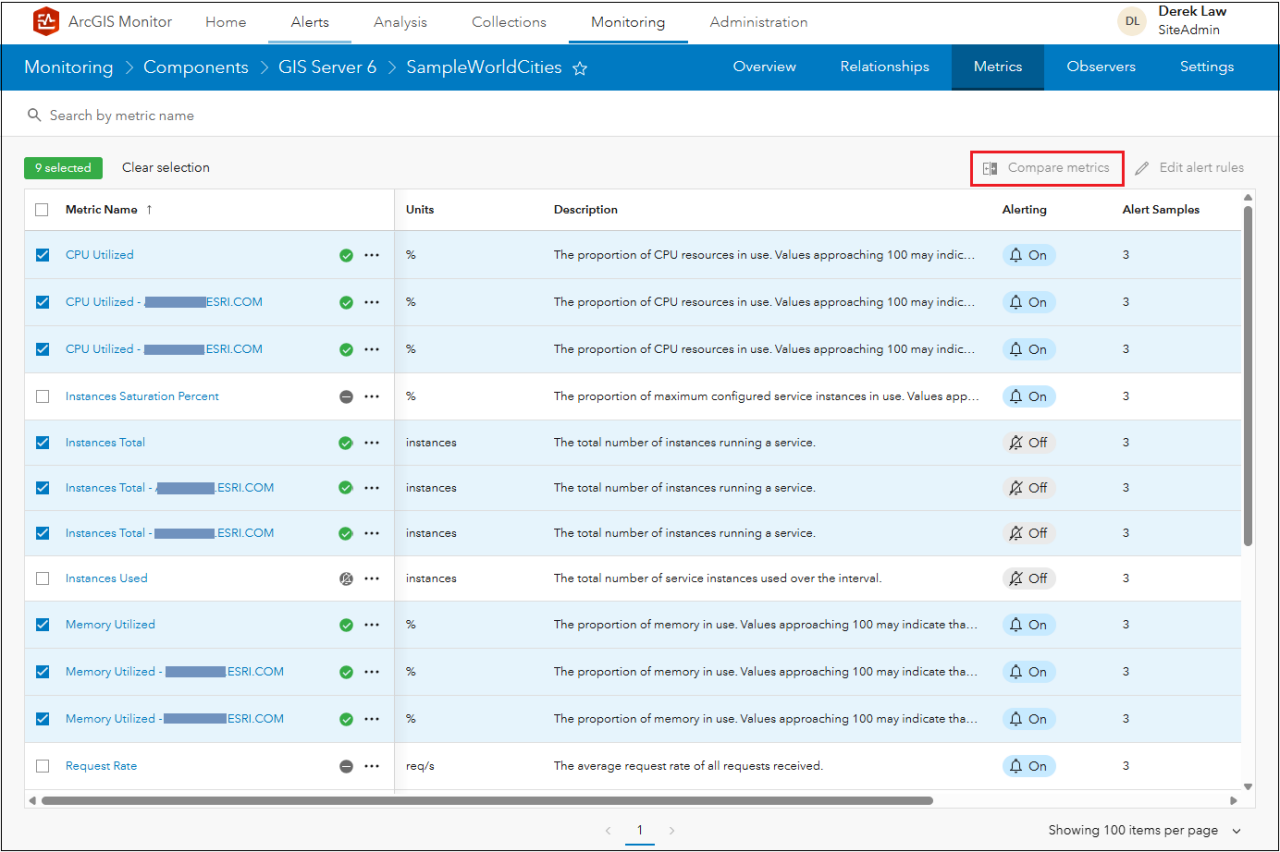1280x852 pixels.
Task: Click Clear selection
Action: 166,168
